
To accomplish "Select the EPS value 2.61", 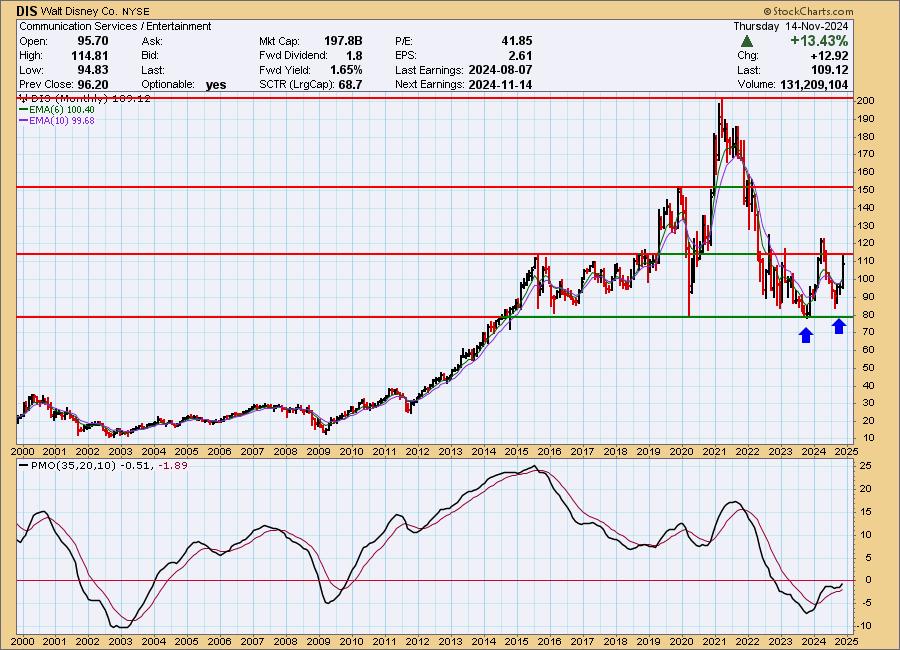I will [521, 56].
